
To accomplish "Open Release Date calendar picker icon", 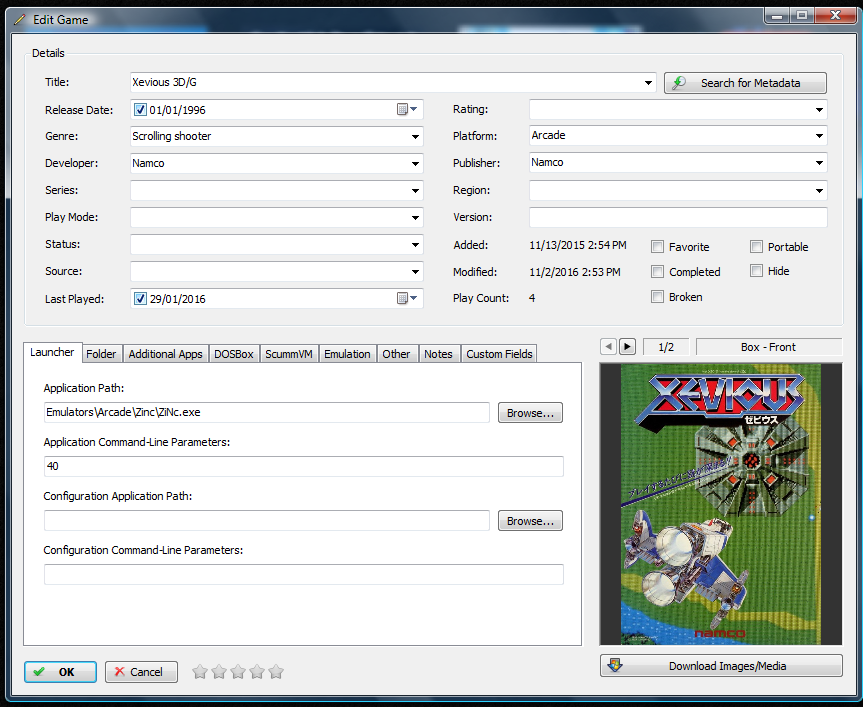I will pyautogui.click(x=407, y=109).
